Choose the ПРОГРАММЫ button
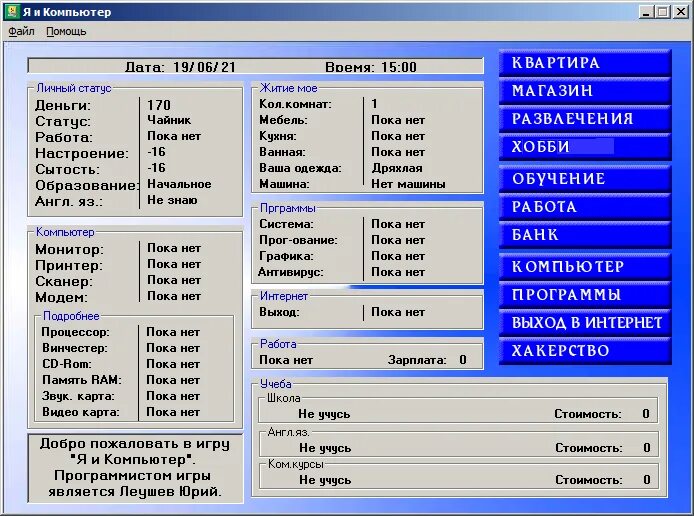Image resolution: width=694 pixels, height=516 pixels. pyautogui.click(x=585, y=295)
